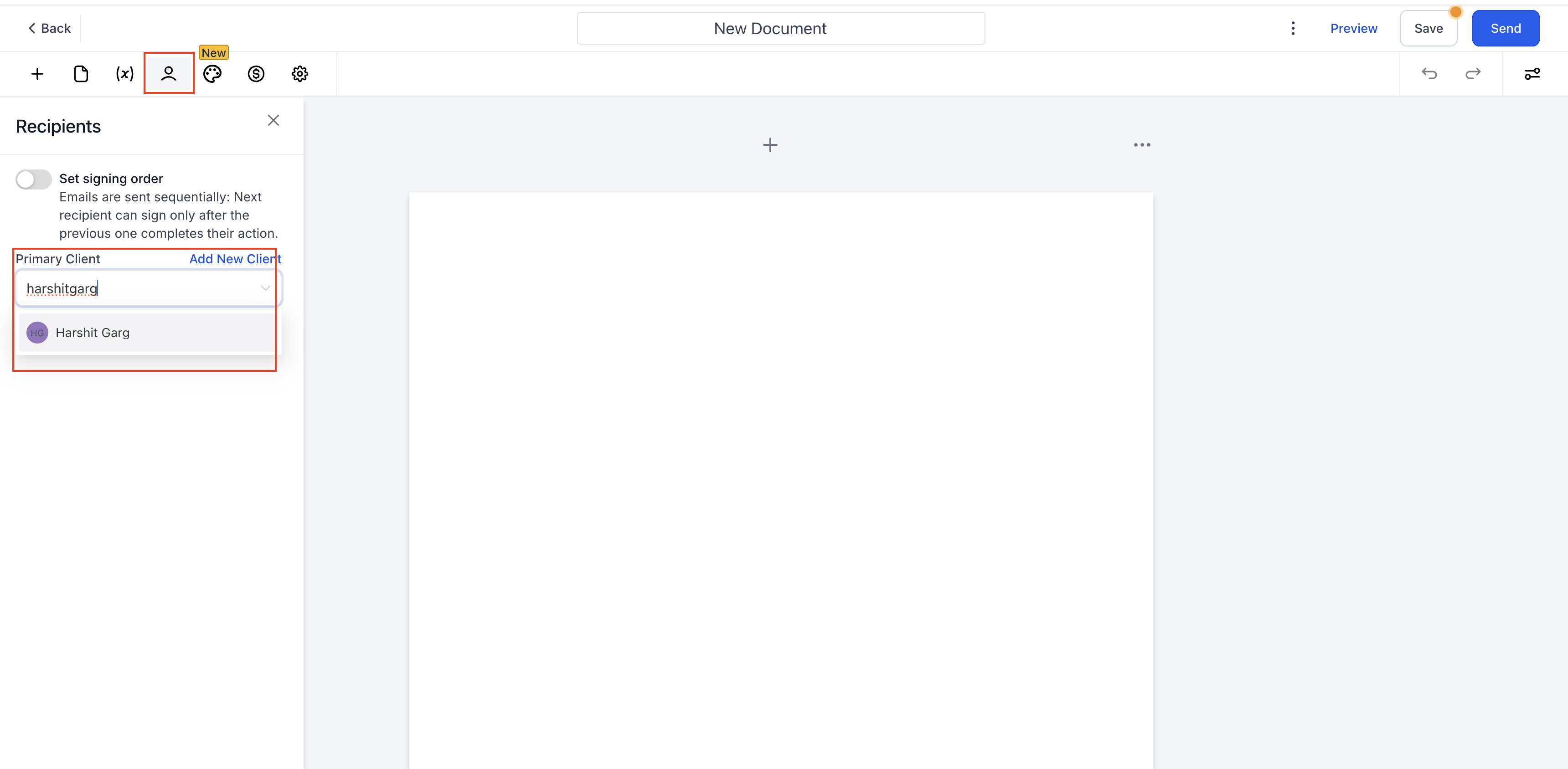The height and width of the screenshot is (769, 1568).
Task: Open the custom variables (x) icon
Action: pyautogui.click(x=125, y=74)
